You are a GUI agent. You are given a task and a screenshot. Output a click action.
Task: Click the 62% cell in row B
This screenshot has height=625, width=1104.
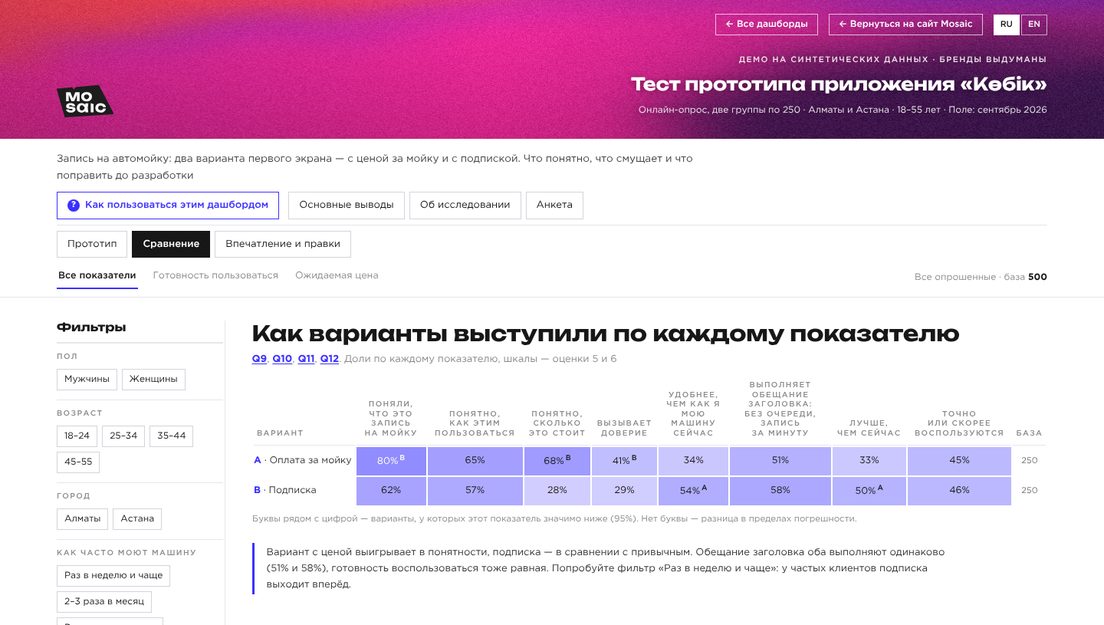pos(391,491)
